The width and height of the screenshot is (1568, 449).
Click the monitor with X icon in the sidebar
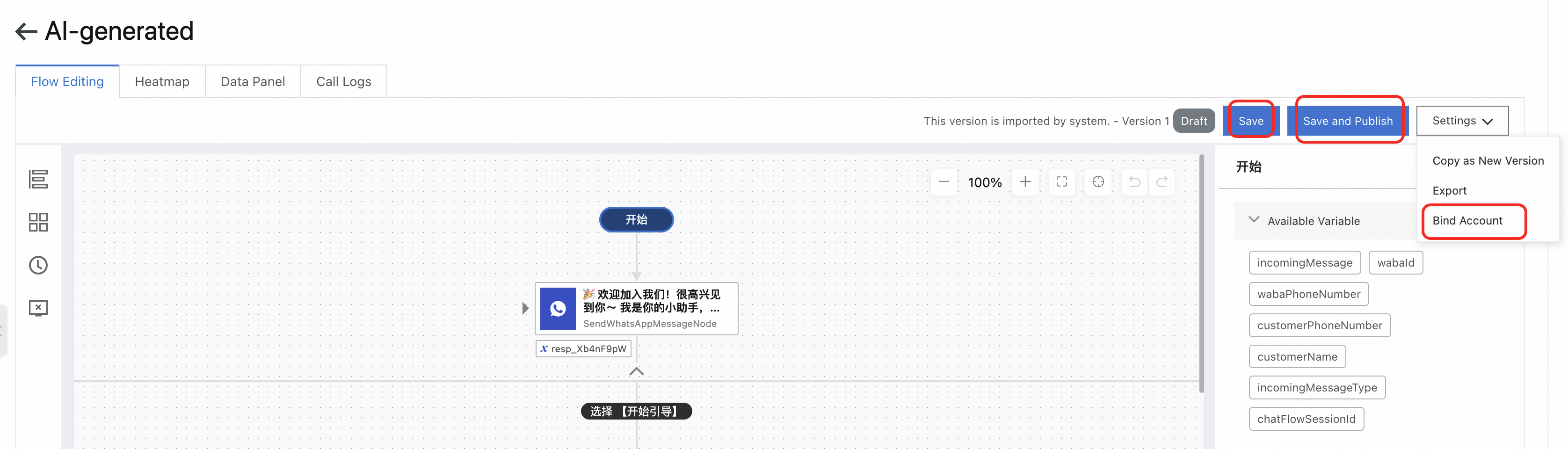38,308
